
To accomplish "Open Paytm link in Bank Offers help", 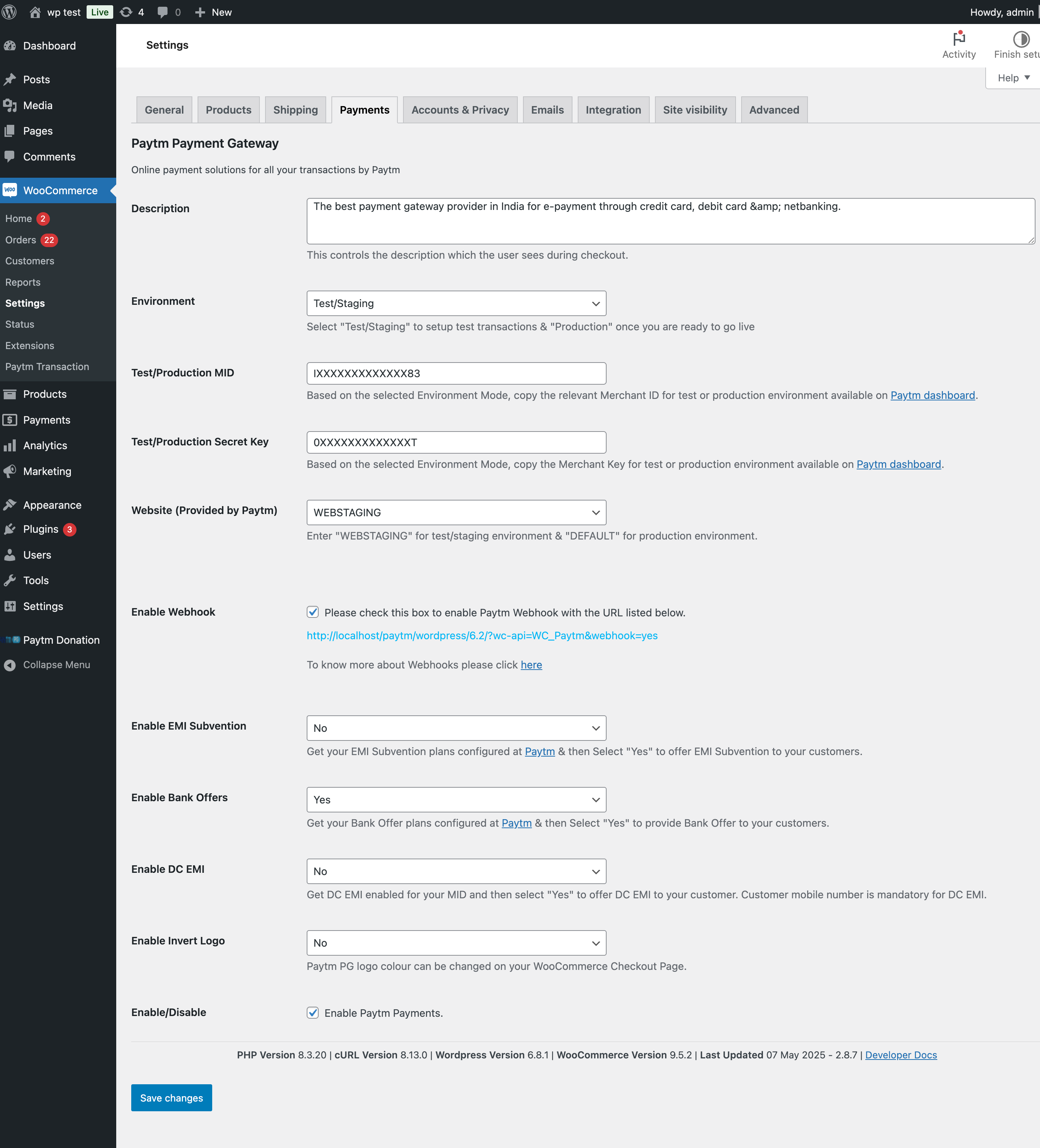I will coord(517,823).
